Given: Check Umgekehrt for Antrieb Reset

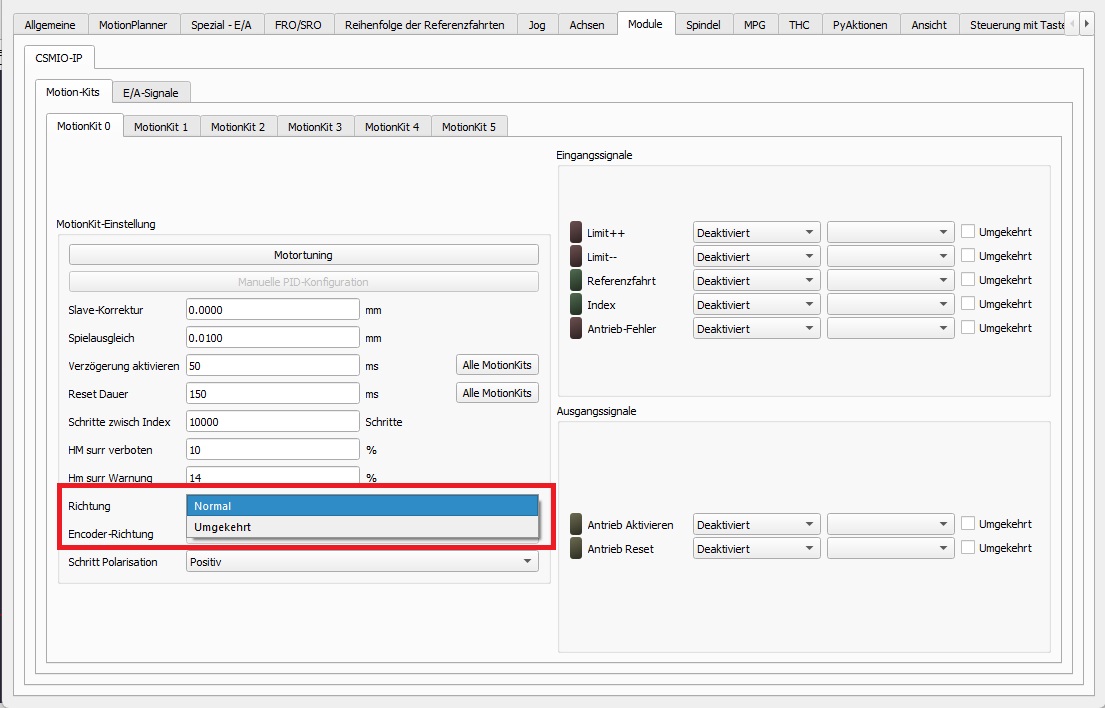Looking at the screenshot, I should (x=968, y=547).
